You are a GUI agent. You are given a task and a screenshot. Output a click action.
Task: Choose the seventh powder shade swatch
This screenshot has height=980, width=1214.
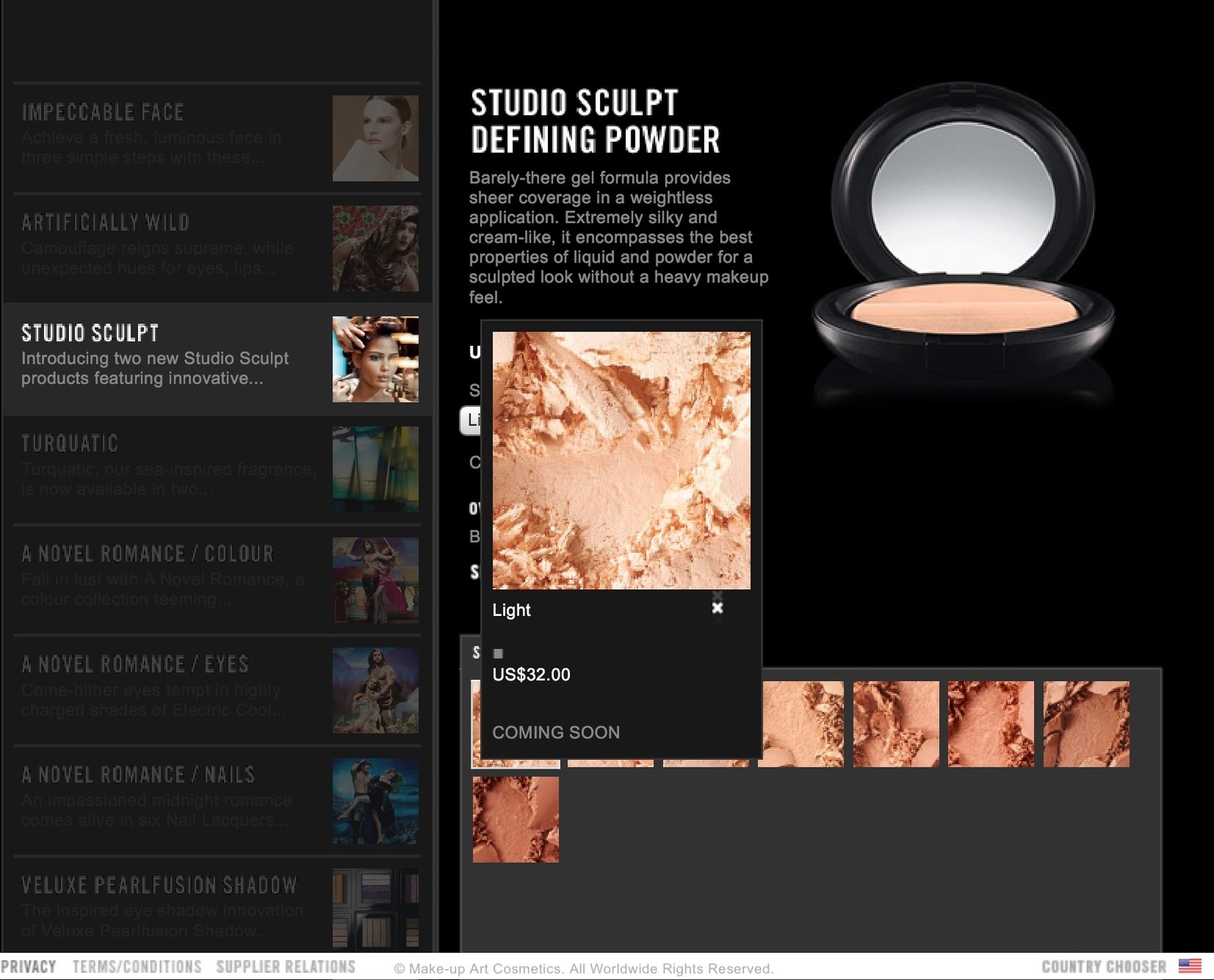coord(1087,724)
